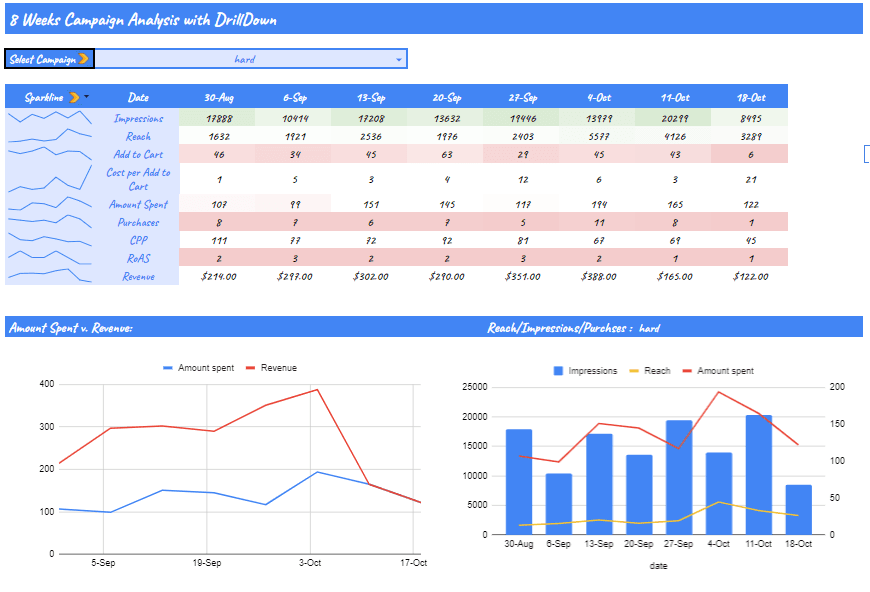The image size is (870, 592).
Task: Click the RoAS row label
Action: 138,259
